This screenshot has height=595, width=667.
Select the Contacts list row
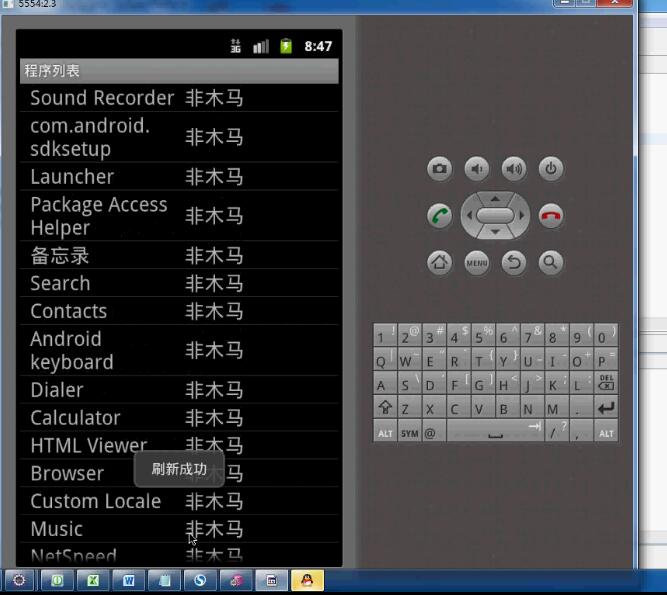point(179,311)
